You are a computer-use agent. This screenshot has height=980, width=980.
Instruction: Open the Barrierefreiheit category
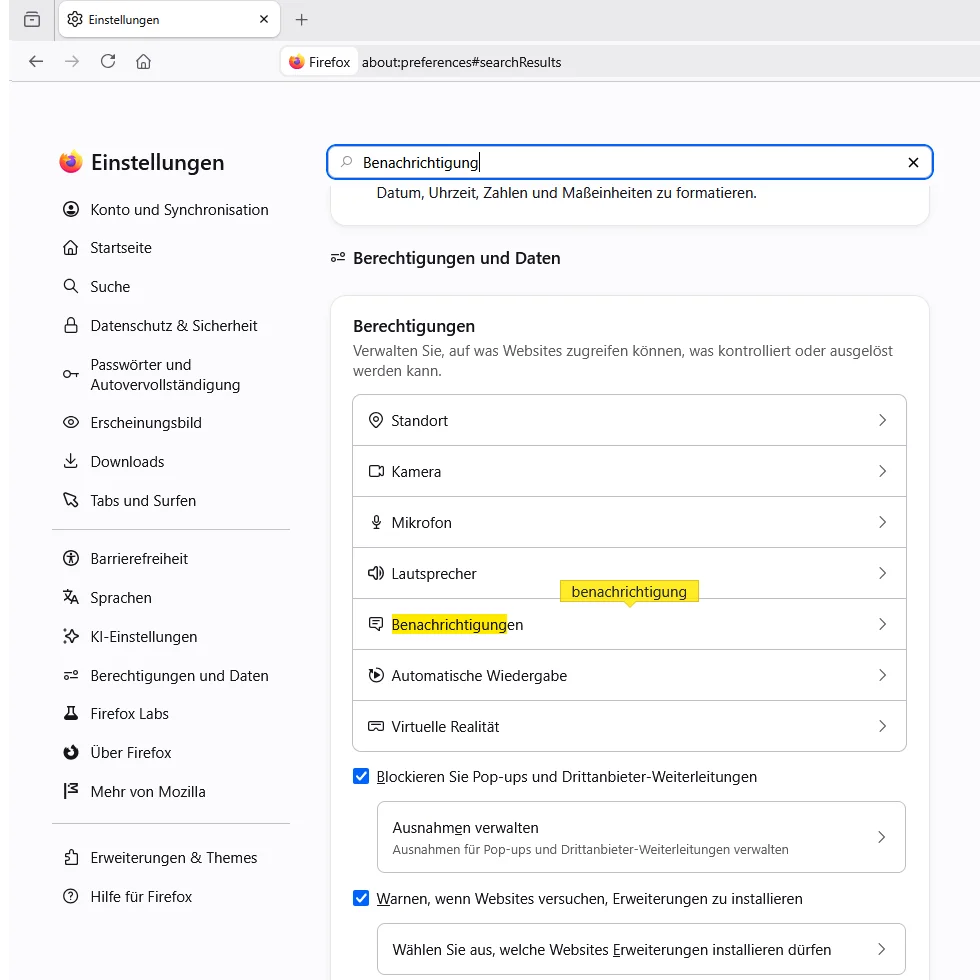[139, 559]
